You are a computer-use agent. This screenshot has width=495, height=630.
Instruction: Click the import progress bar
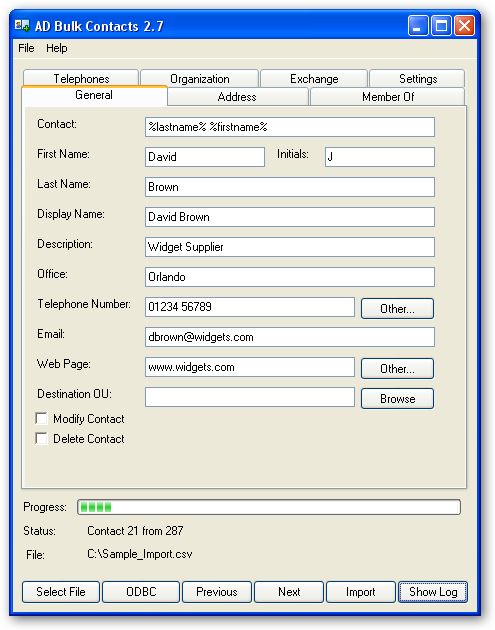pos(269,507)
